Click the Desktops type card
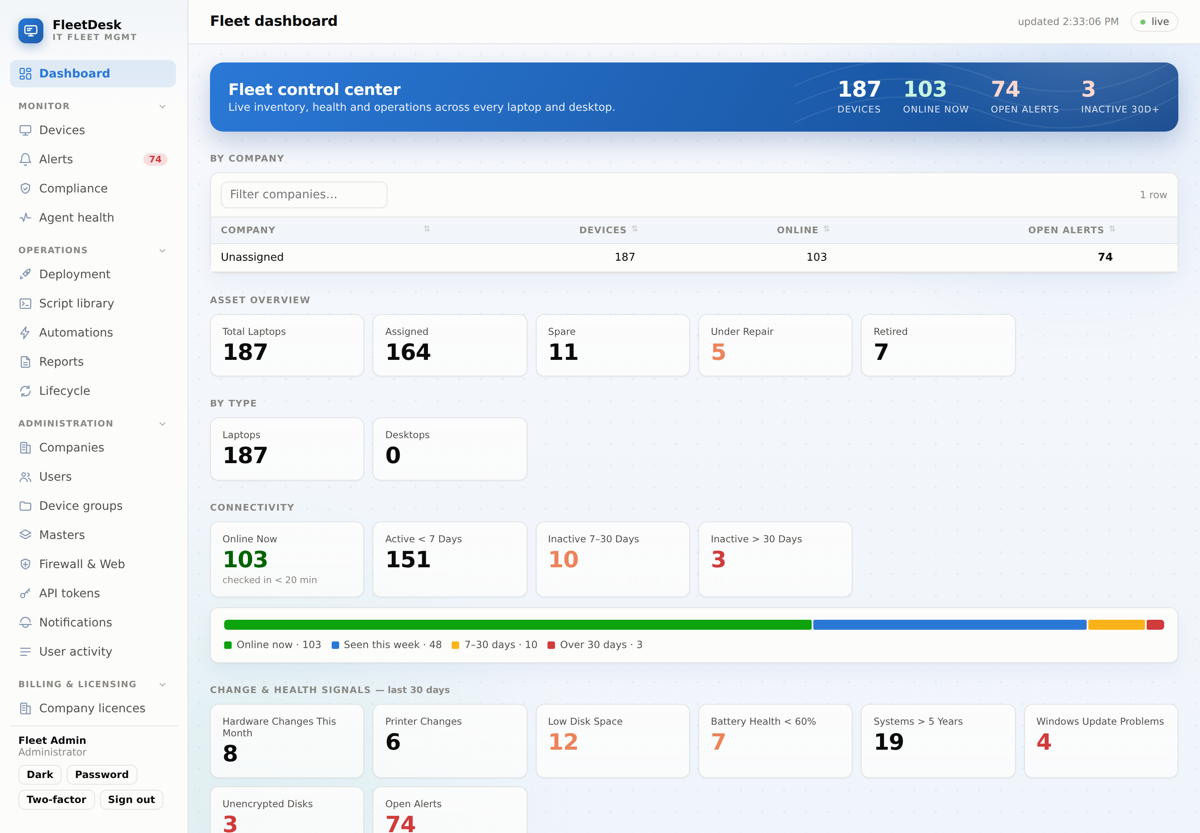Image resolution: width=1200 pixels, height=833 pixels. coord(450,449)
